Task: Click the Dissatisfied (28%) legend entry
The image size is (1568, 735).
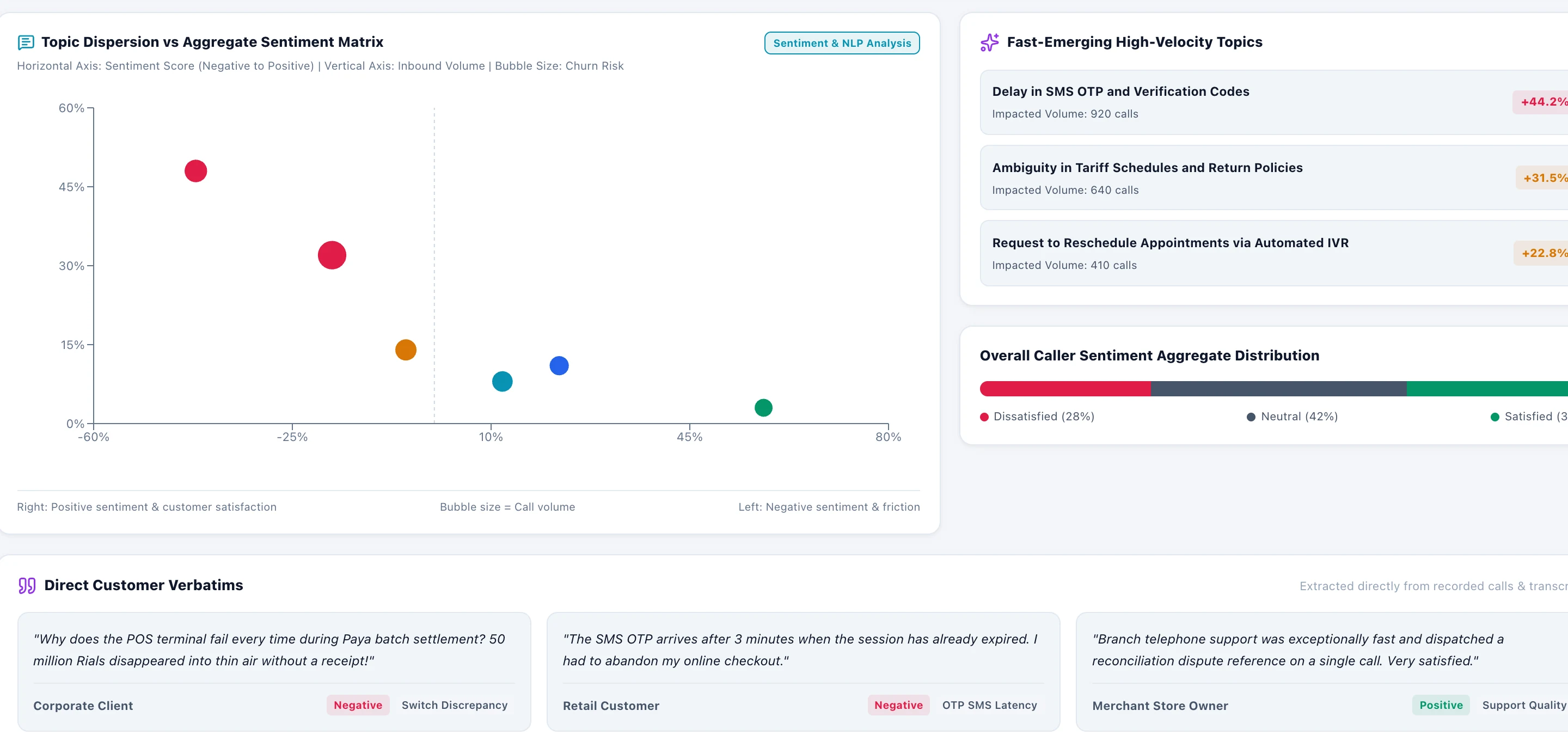Action: coord(1037,417)
